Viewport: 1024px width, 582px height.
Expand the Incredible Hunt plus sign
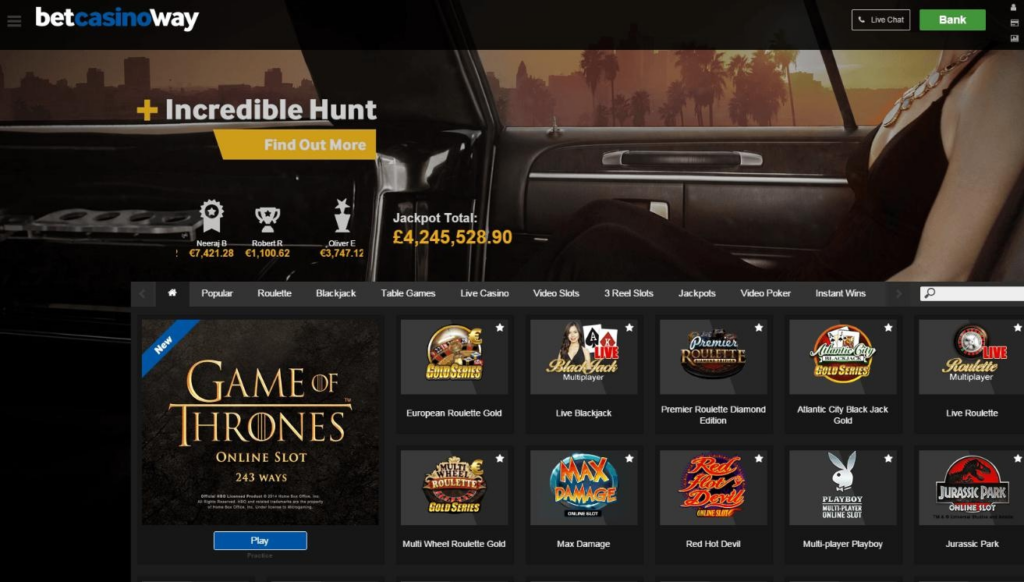pyautogui.click(x=148, y=110)
